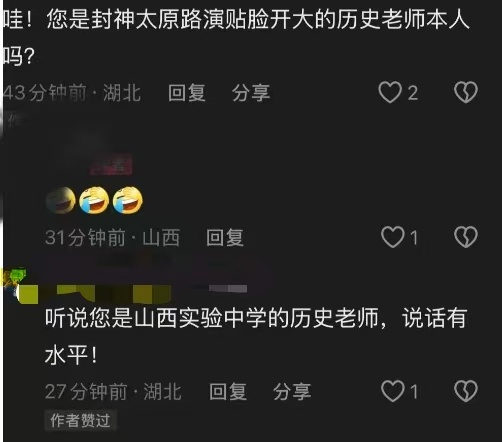Reply to the 27-minutes-ago Hubei comment
The width and height of the screenshot is (502, 442).
pos(228,391)
